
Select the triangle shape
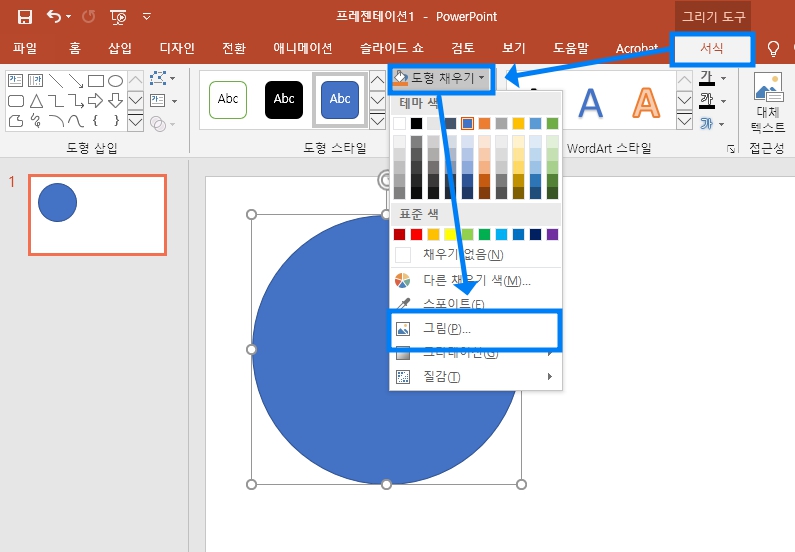pyautogui.click(x=36, y=101)
